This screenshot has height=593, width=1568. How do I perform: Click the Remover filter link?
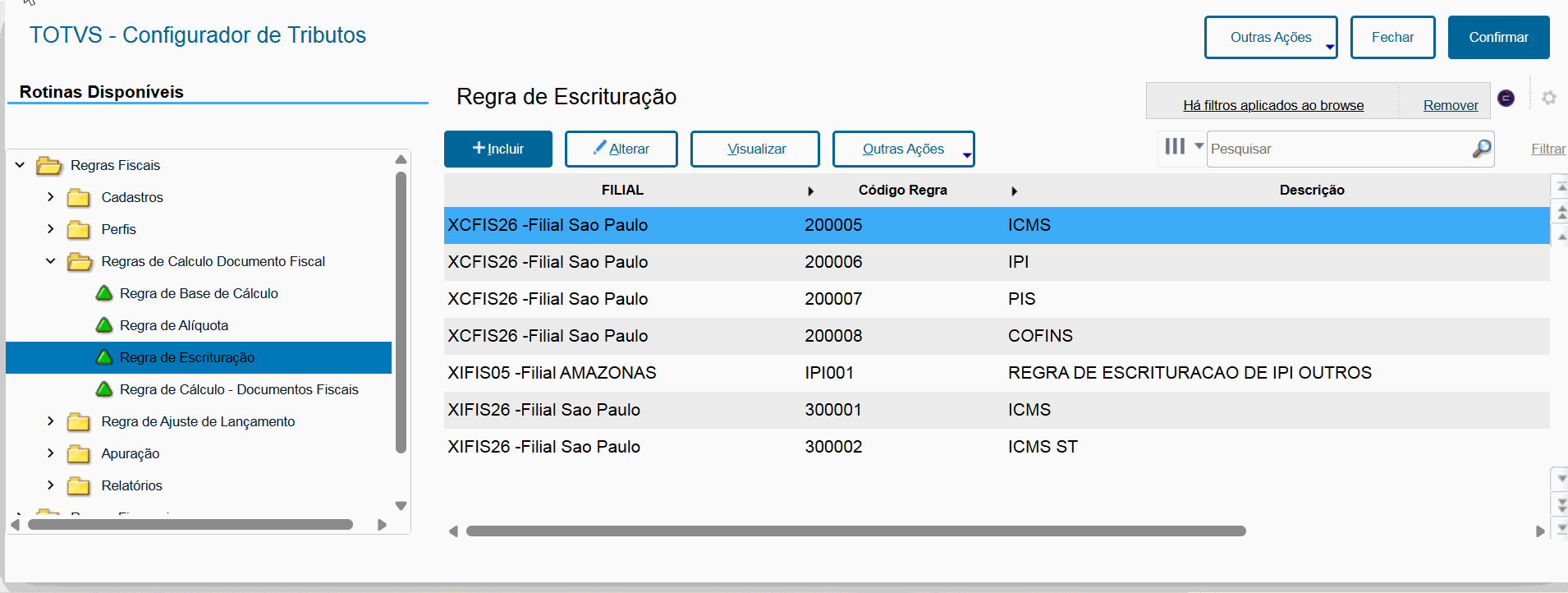(x=1450, y=105)
